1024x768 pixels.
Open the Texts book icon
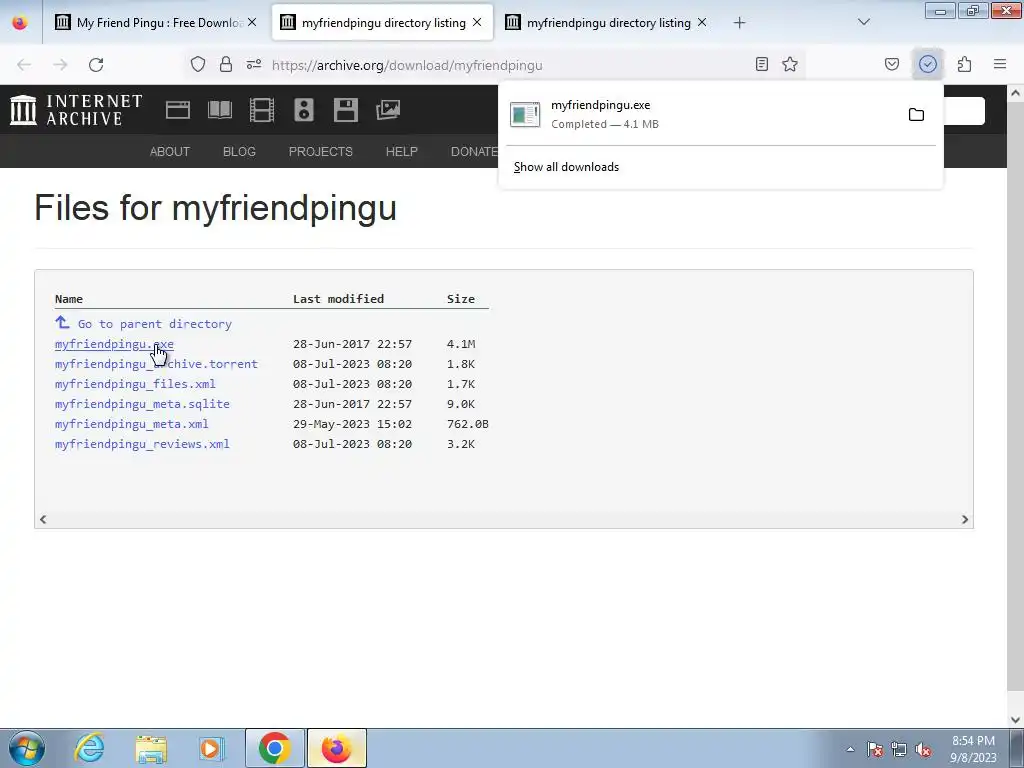[219, 110]
